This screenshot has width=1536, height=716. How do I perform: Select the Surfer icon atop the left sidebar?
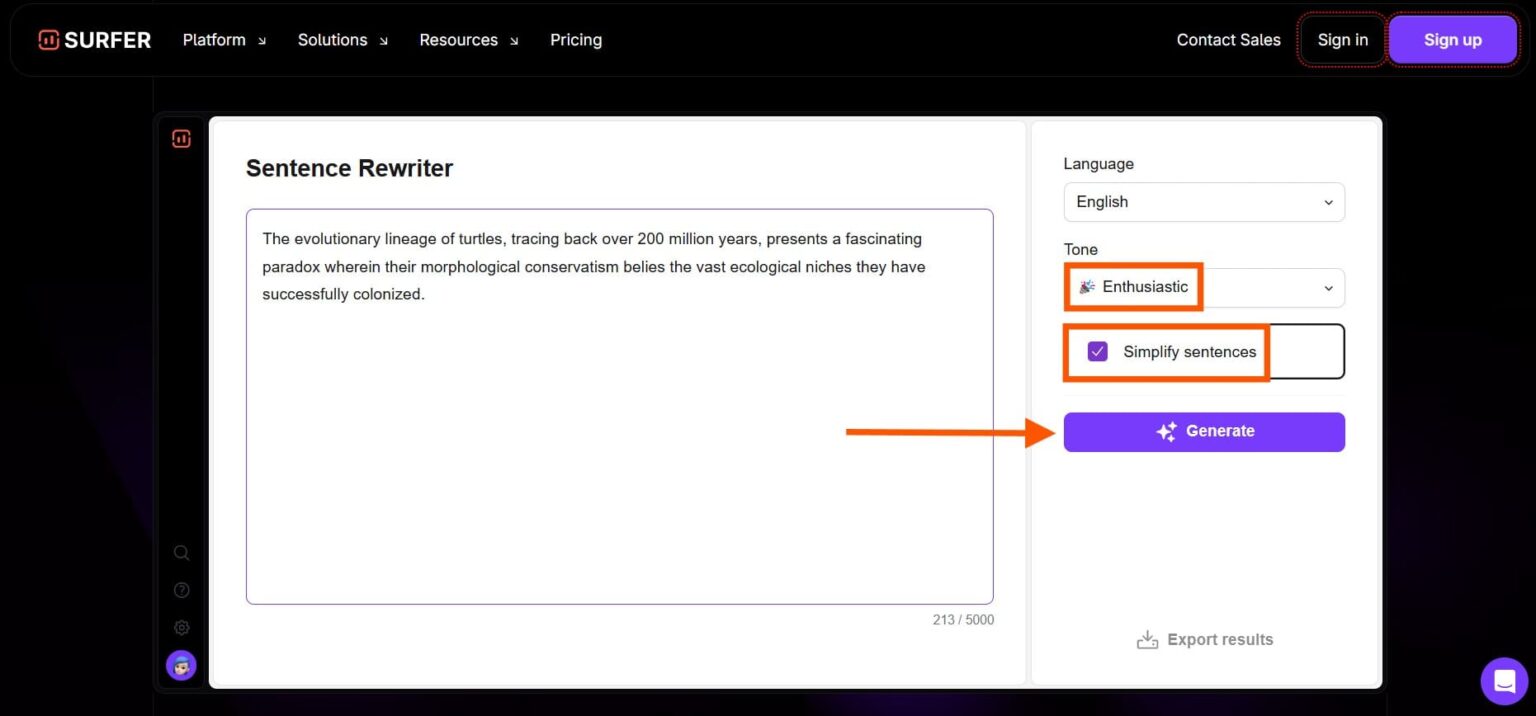(181, 138)
